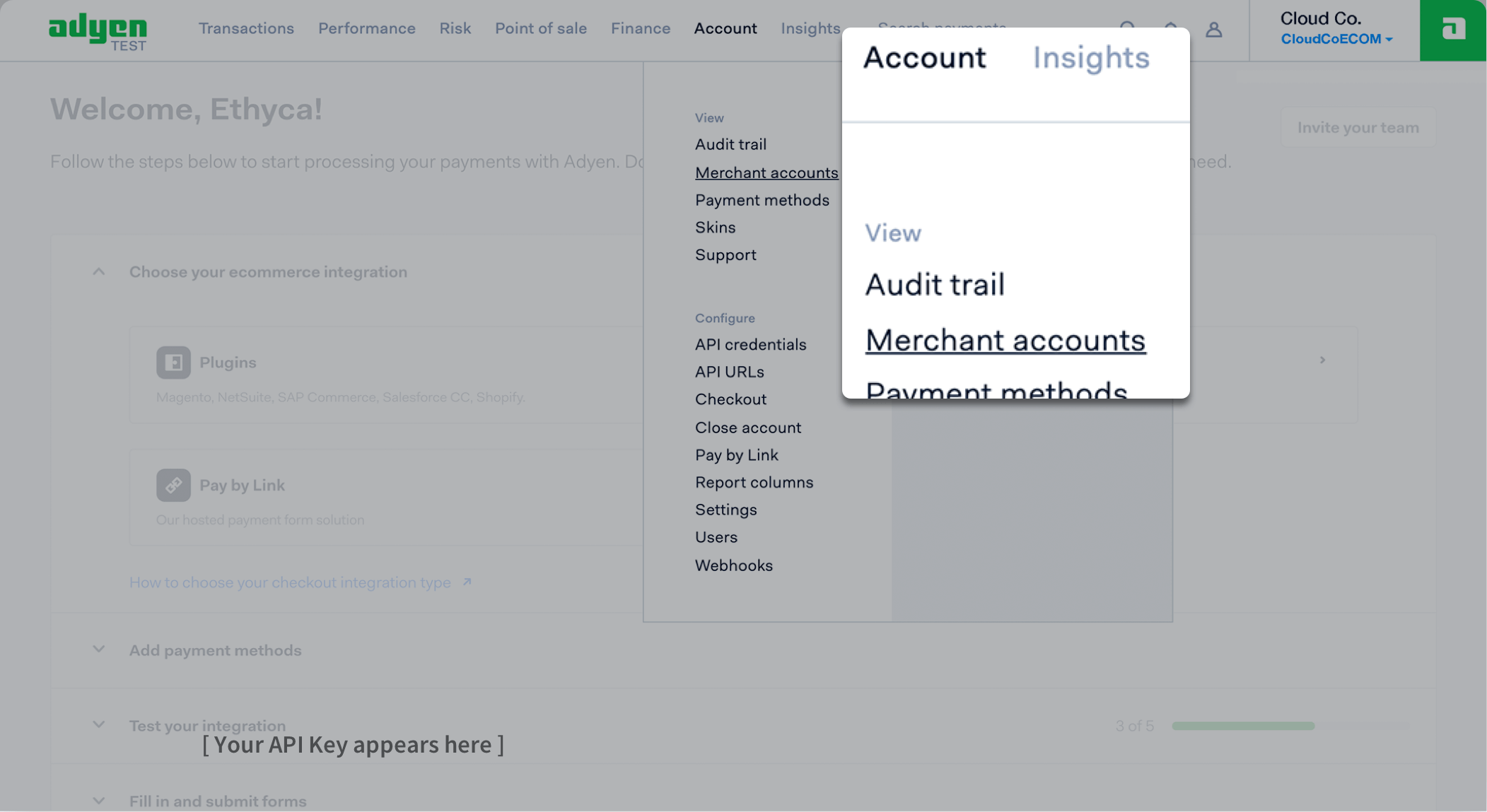Open the Finance menu
The height and width of the screenshot is (812, 1487).
click(640, 28)
